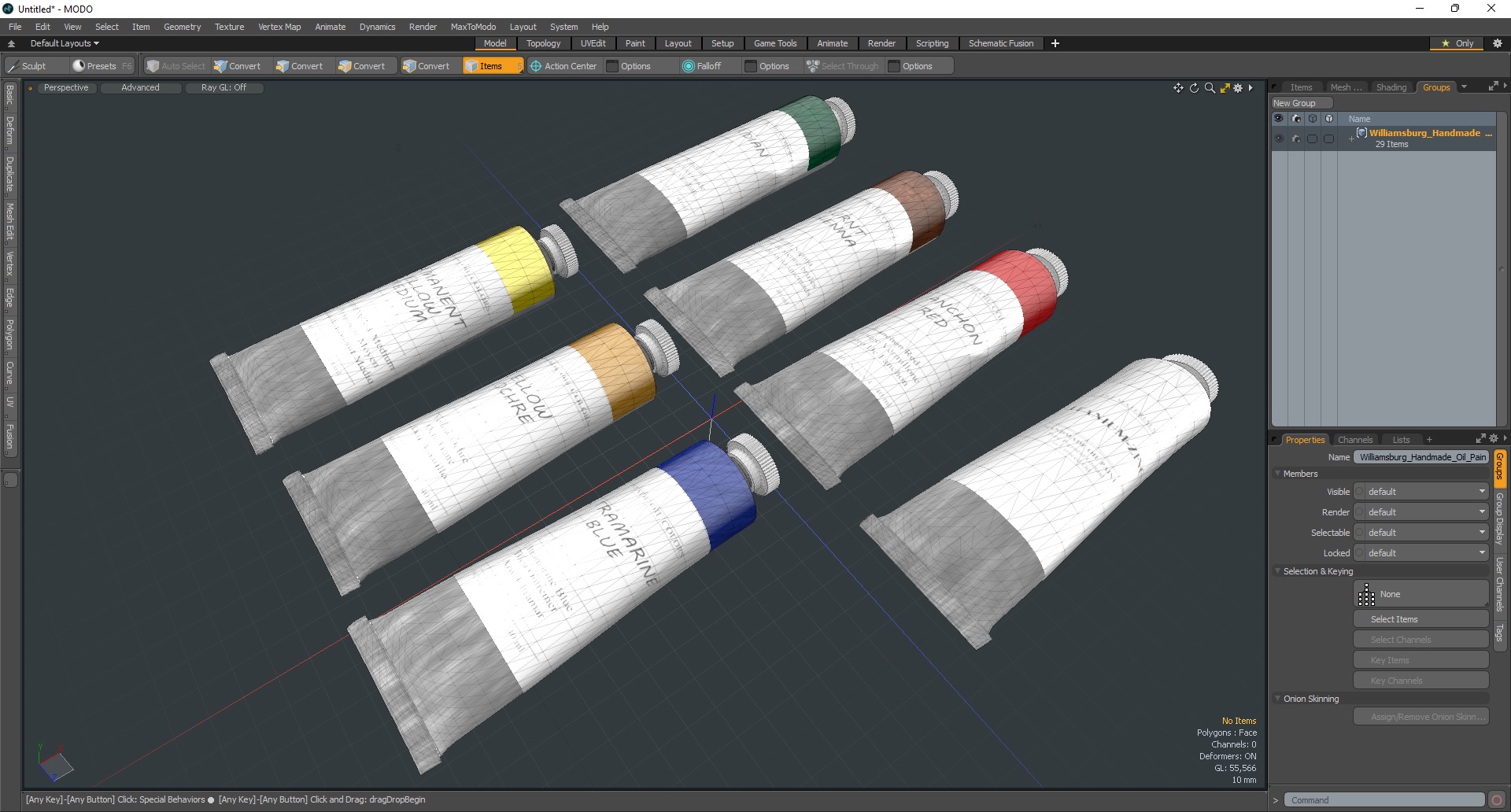The height and width of the screenshot is (812, 1511).
Task: Open the Vertex Map menu
Action: click(279, 27)
